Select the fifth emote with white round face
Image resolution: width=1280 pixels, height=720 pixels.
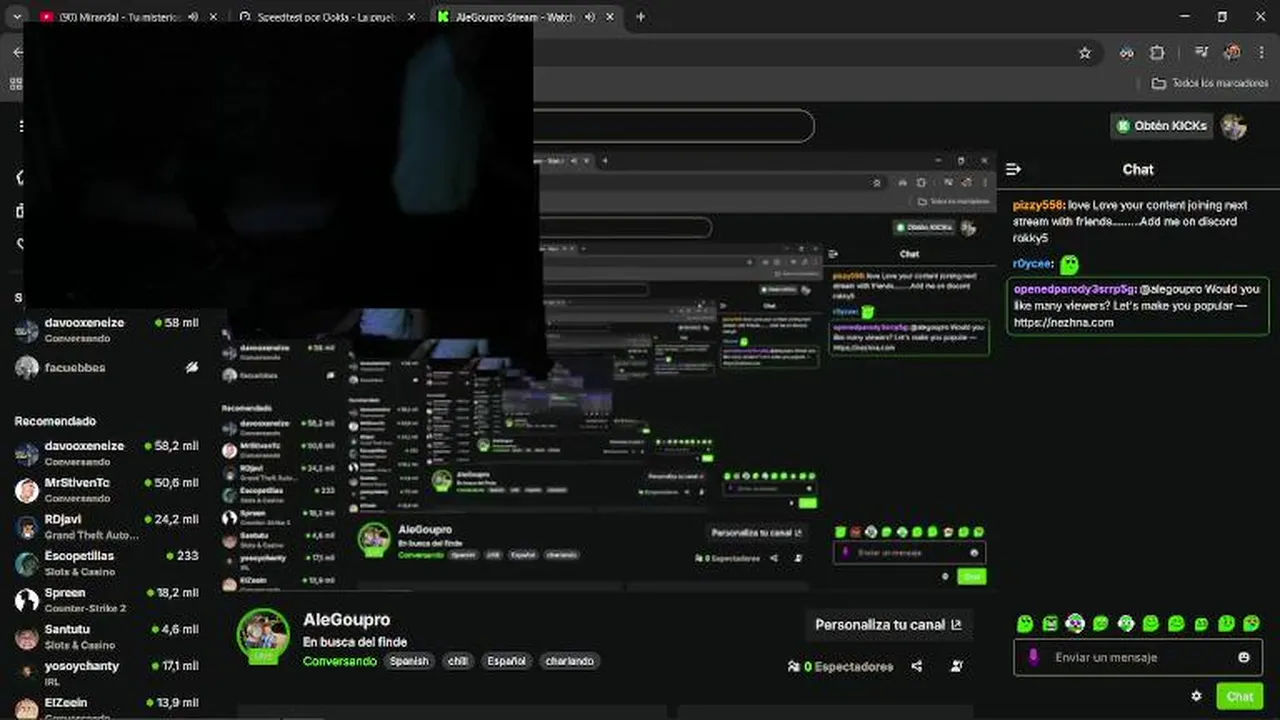[1126, 623]
